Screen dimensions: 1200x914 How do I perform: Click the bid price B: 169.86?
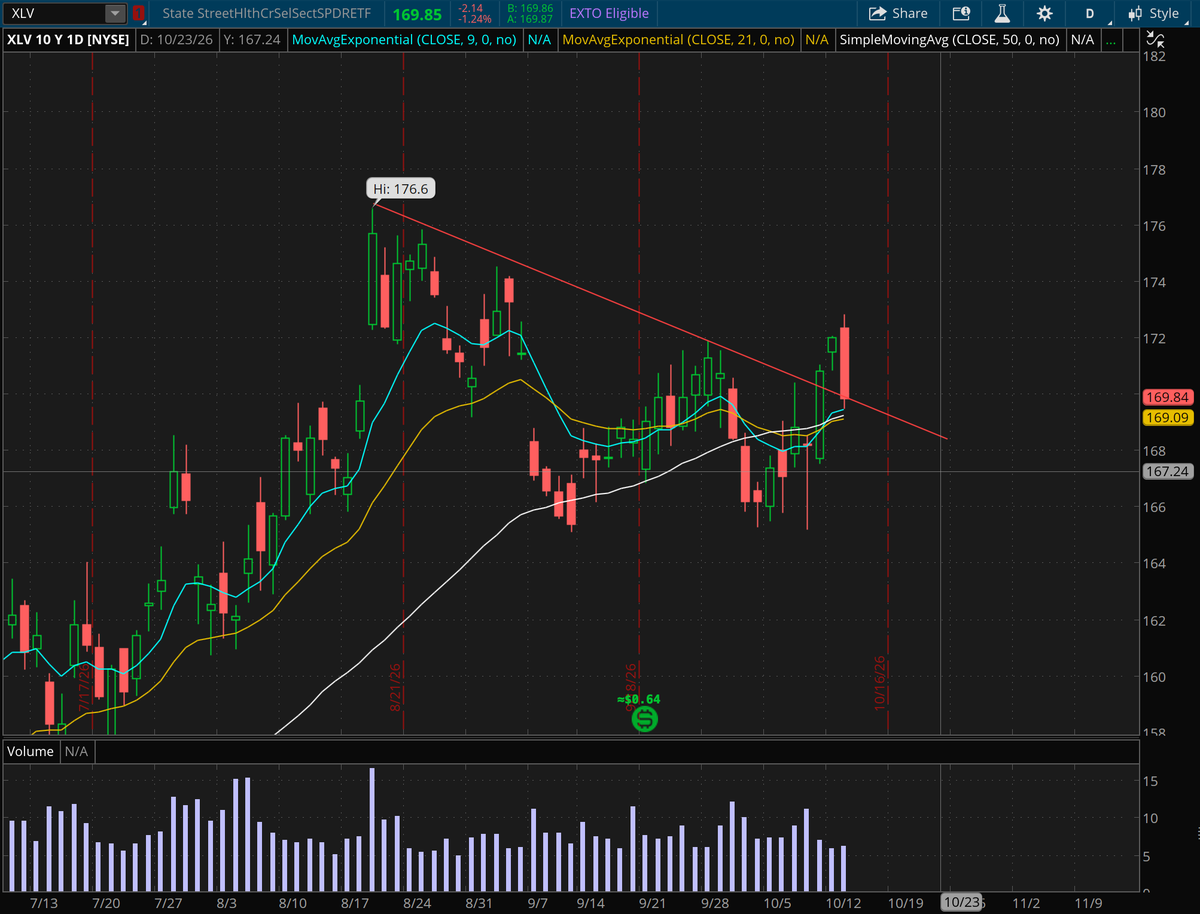coord(529,8)
